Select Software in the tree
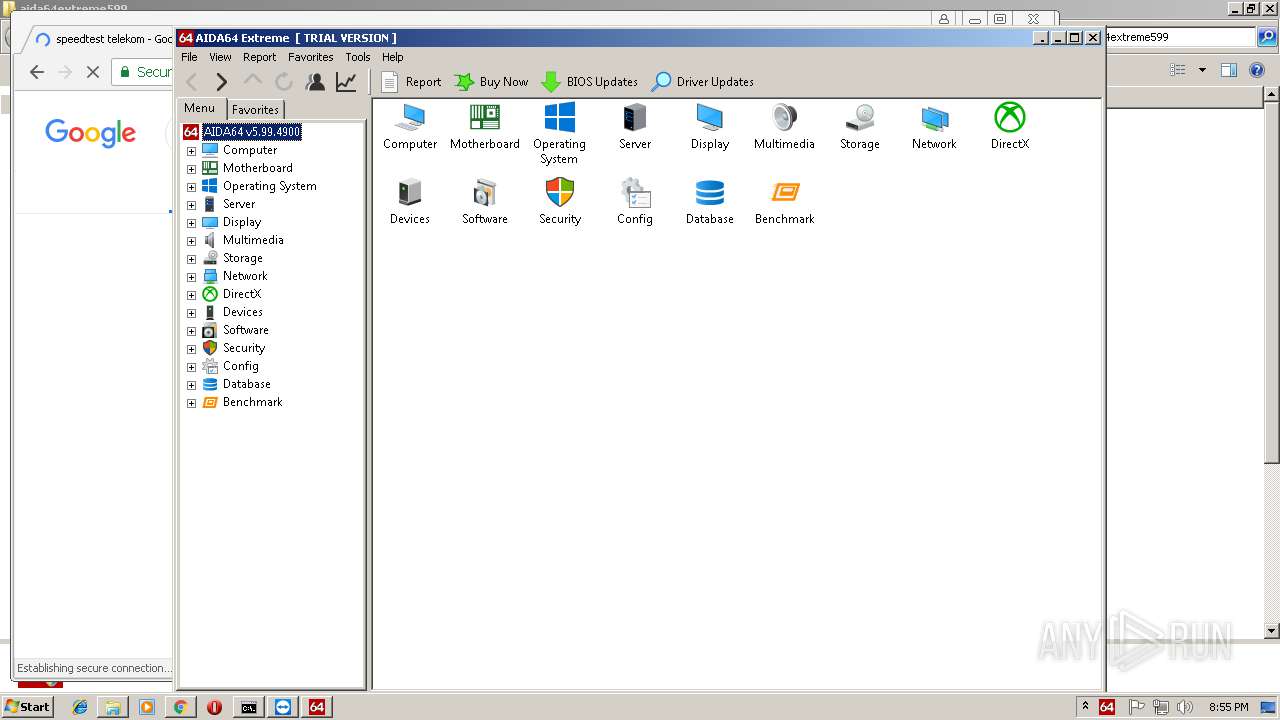The image size is (1280, 720). click(x=245, y=330)
